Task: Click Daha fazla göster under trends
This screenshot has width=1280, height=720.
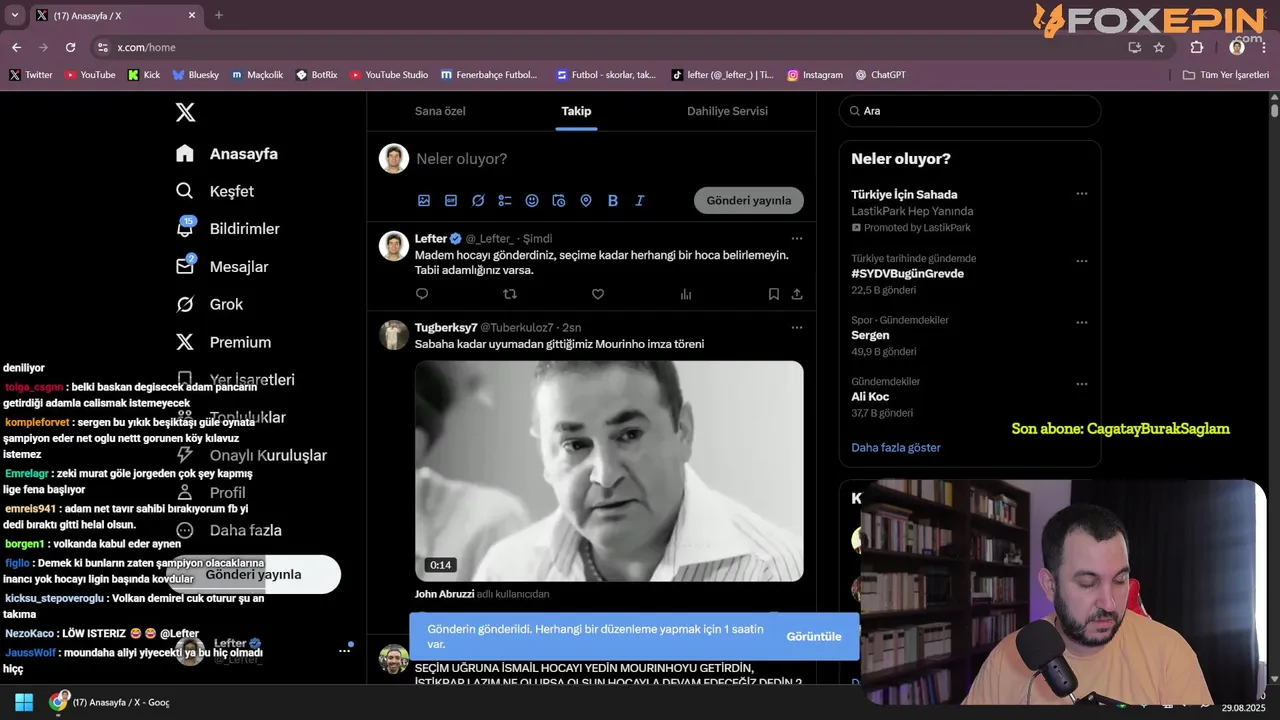Action: (896, 447)
